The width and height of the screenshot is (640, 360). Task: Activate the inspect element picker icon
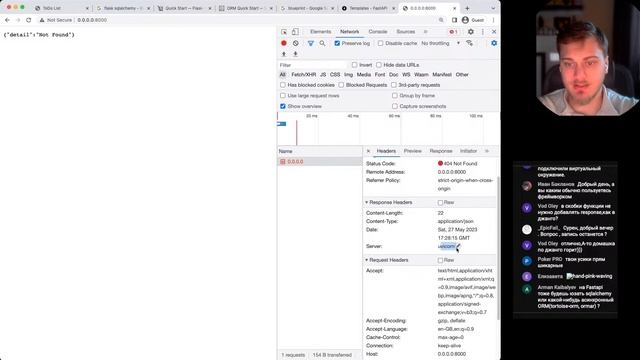[x=284, y=32]
